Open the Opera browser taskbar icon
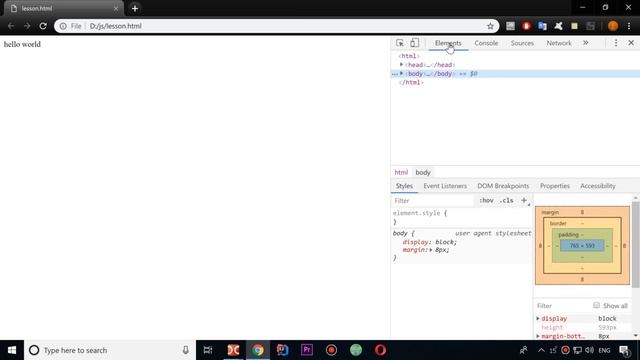This screenshot has width=640, height=360. pyautogui.click(x=380, y=350)
